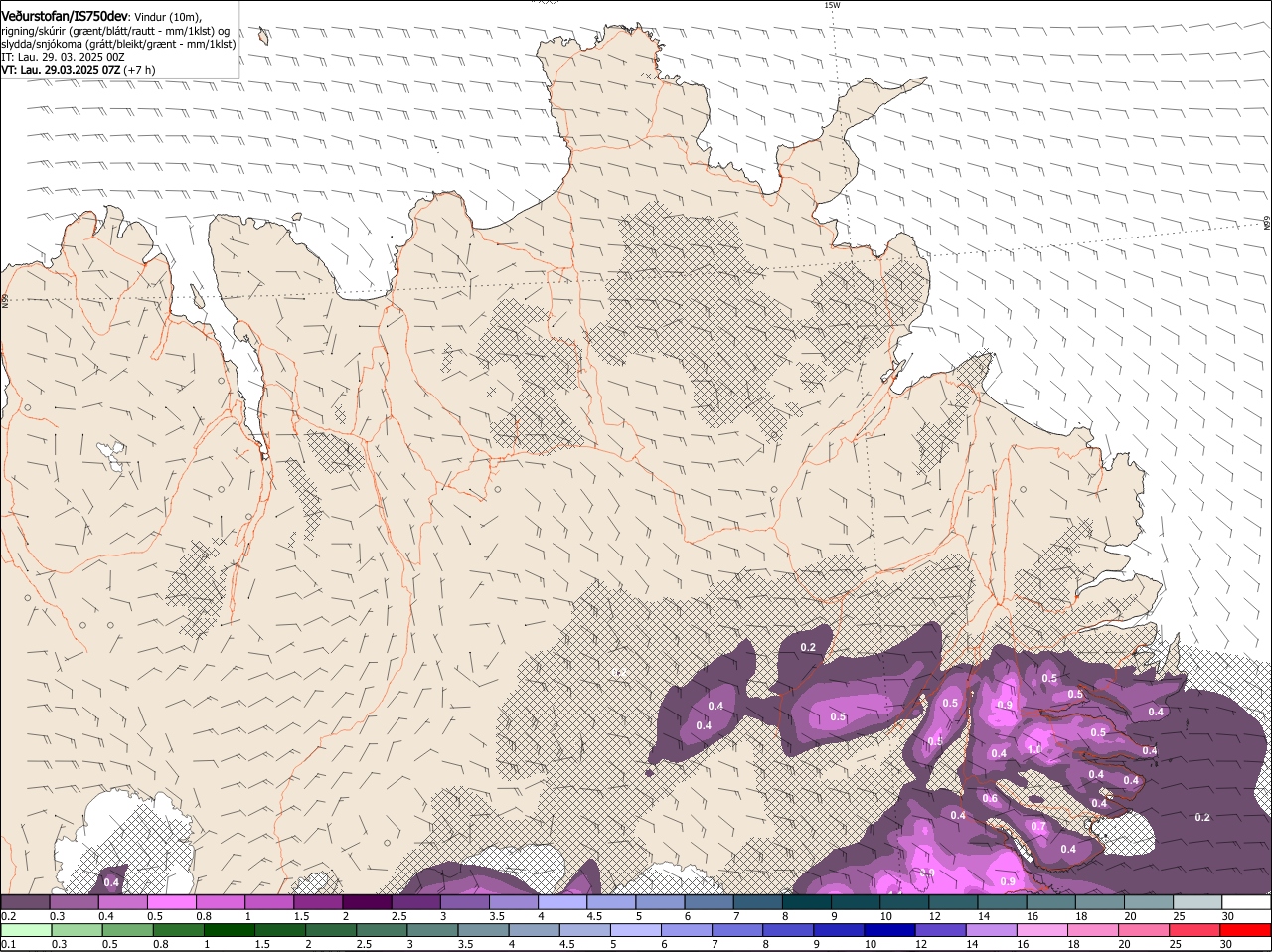Pick the 0.8 swatch in the rain scale
The height and width of the screenshot is (952, 1272).
[178, 930]
